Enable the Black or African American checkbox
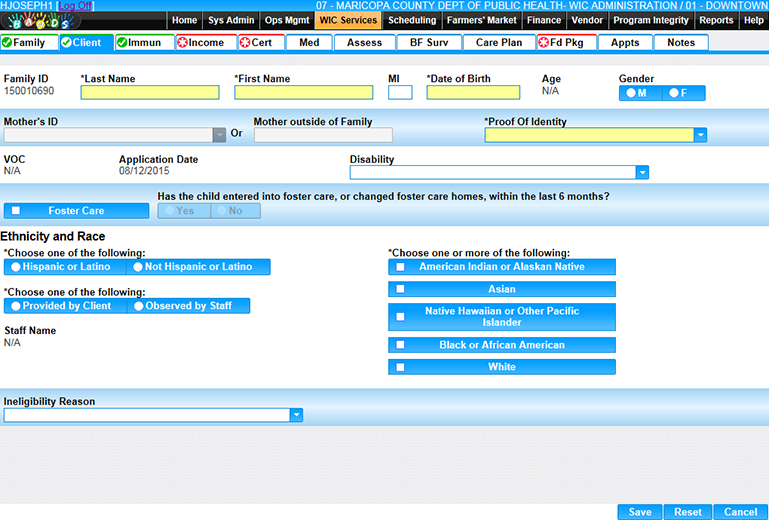 click(400, 345)
